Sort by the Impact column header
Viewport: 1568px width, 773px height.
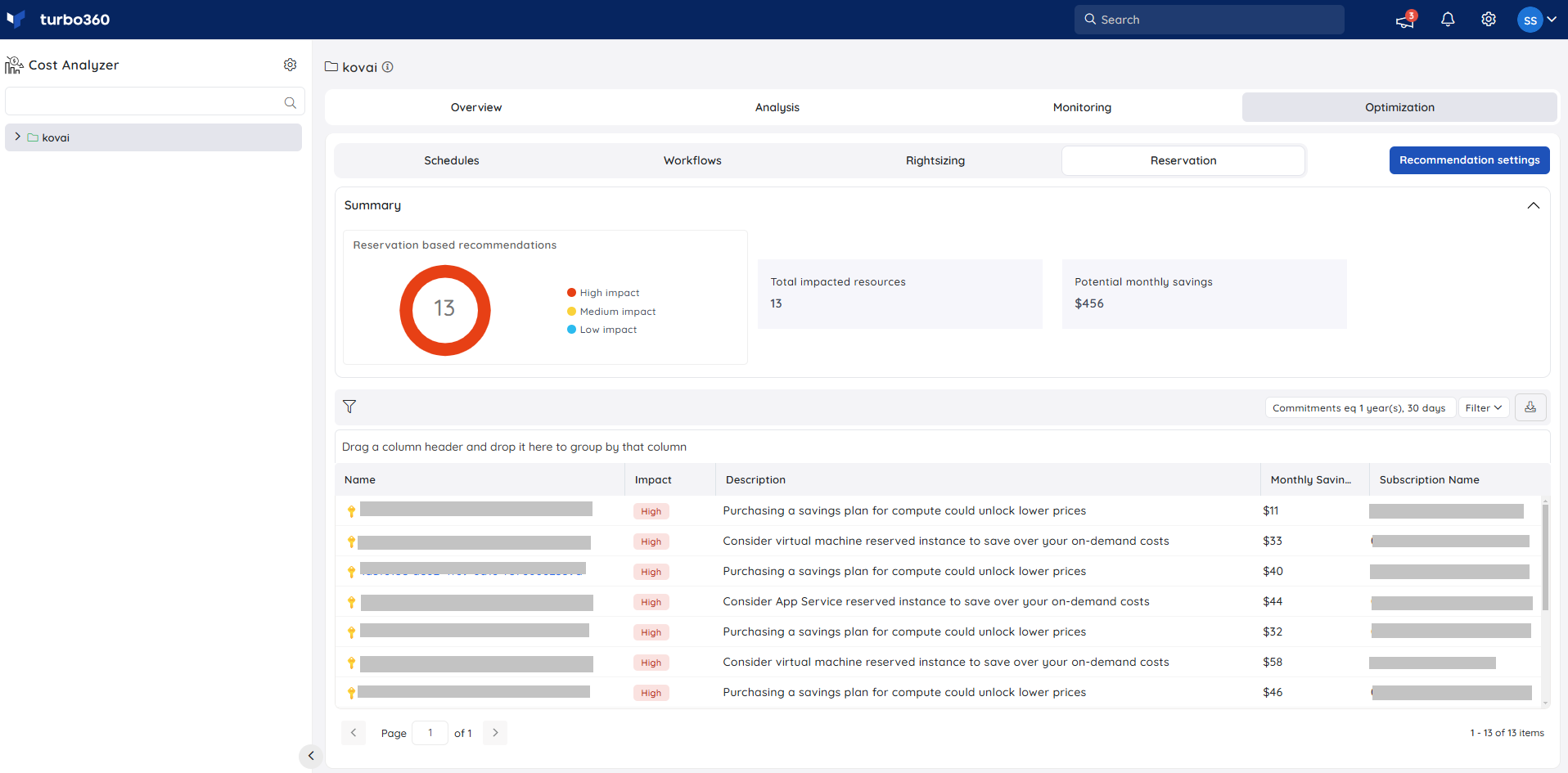pyautogui.click(x=670, y=479)
